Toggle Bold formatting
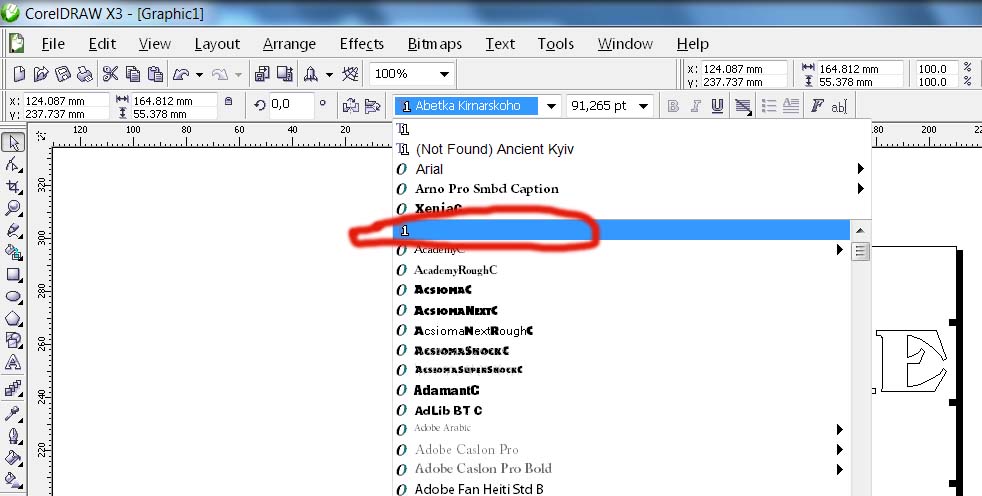Image resolution: width=982 pixels, height=496 pixels. [673, 106]
